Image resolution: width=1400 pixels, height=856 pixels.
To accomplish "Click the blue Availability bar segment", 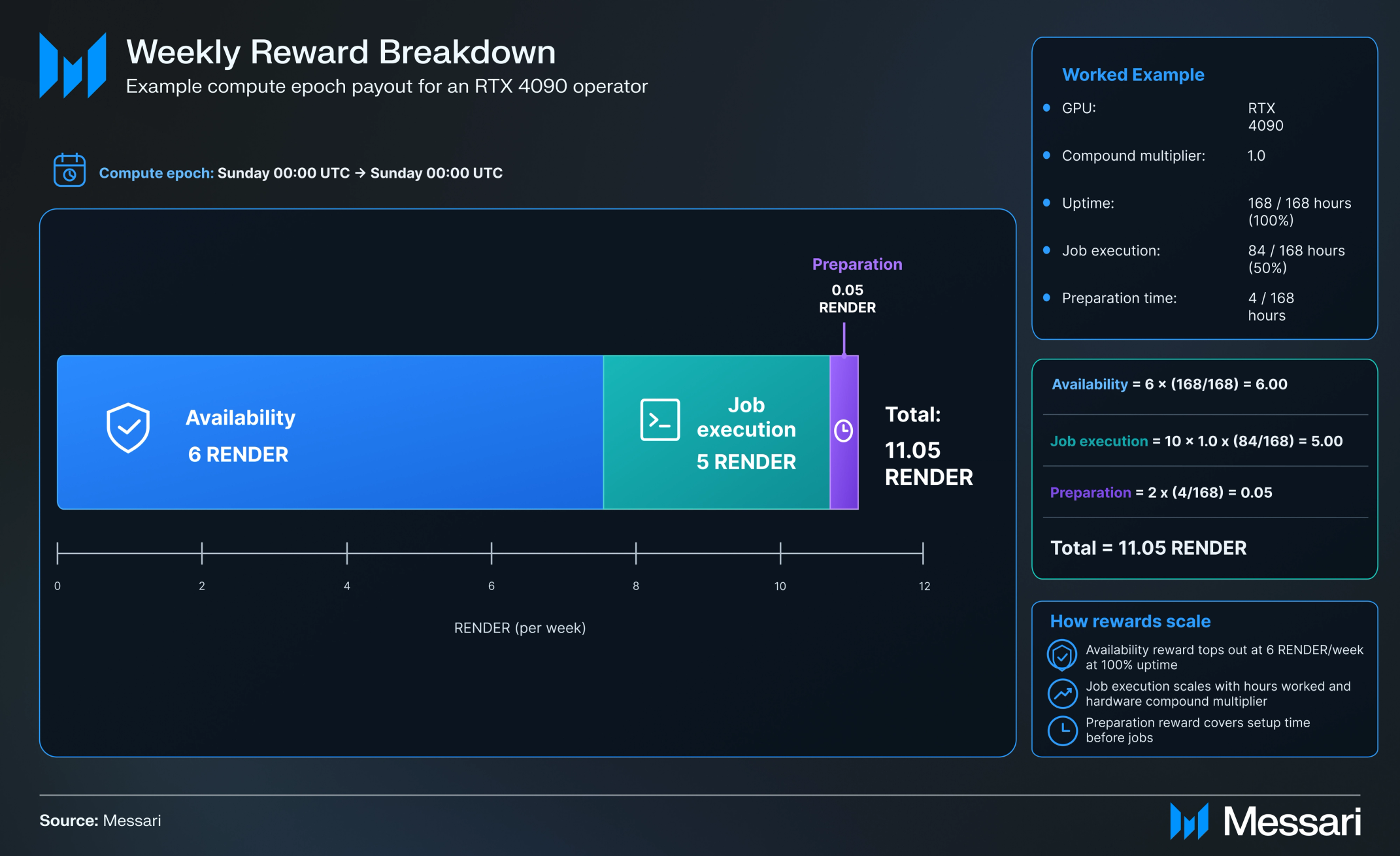I will point(330,432).
